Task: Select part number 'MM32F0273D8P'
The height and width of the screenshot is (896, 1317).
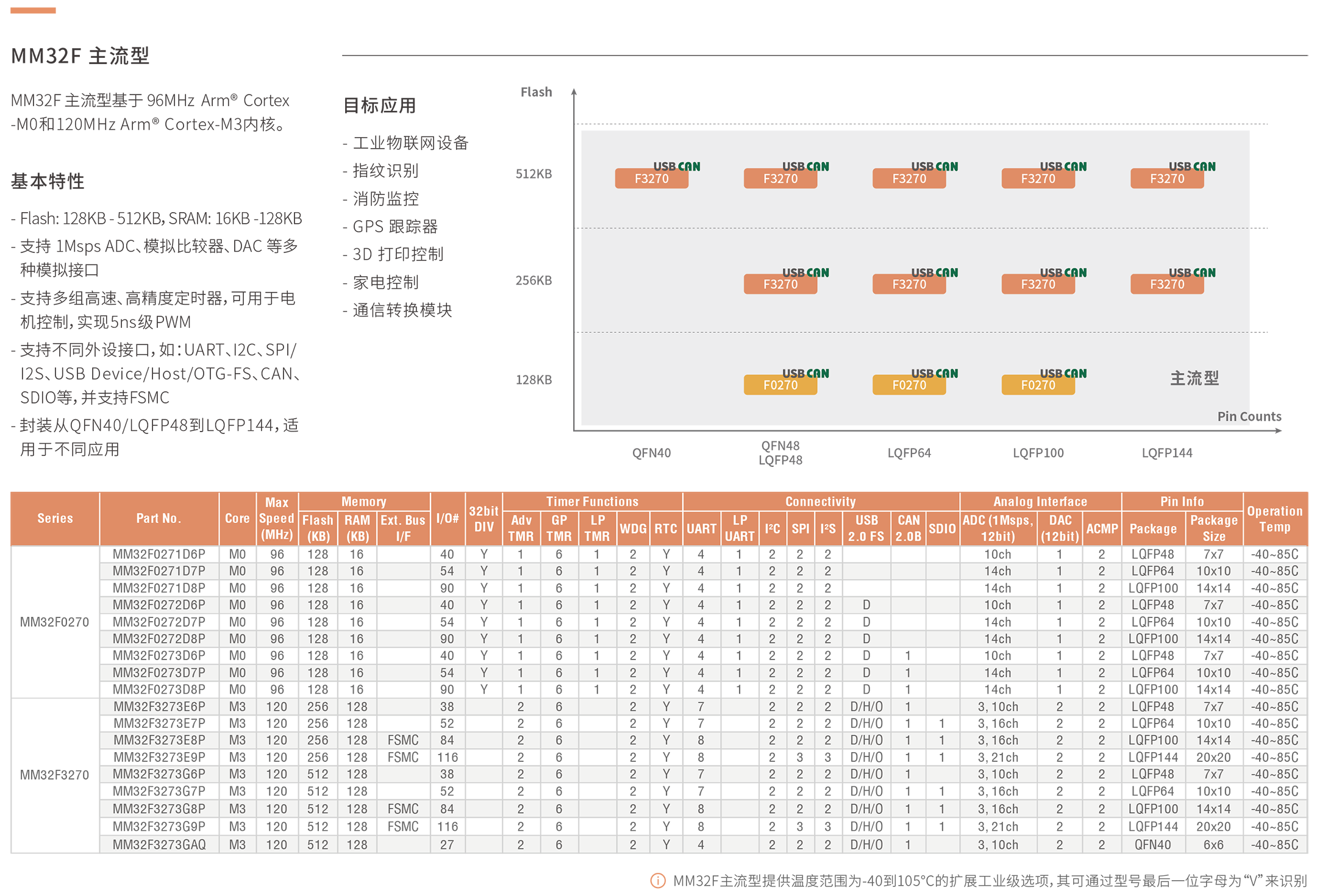Action: 159,689
